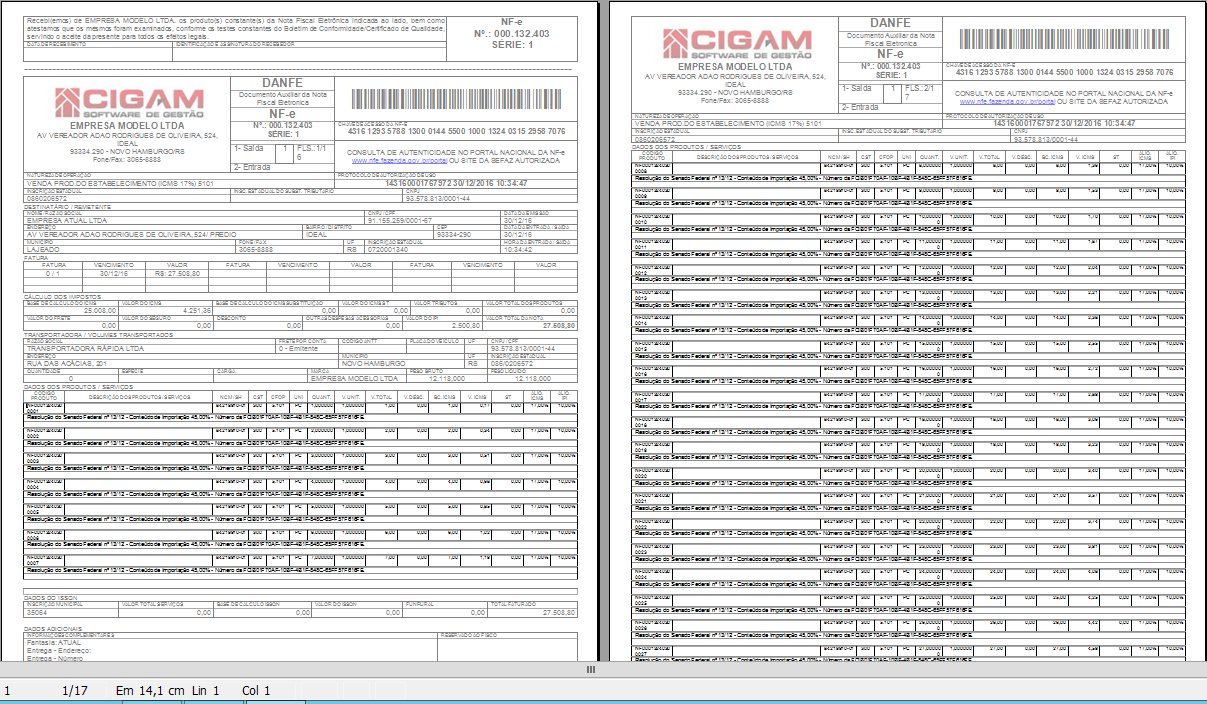Screen dimensions: 1207x704
Task: Select carrier name 'TRANSPORTADORA RÁPIDA LTDA'
Action: (86, 349)
